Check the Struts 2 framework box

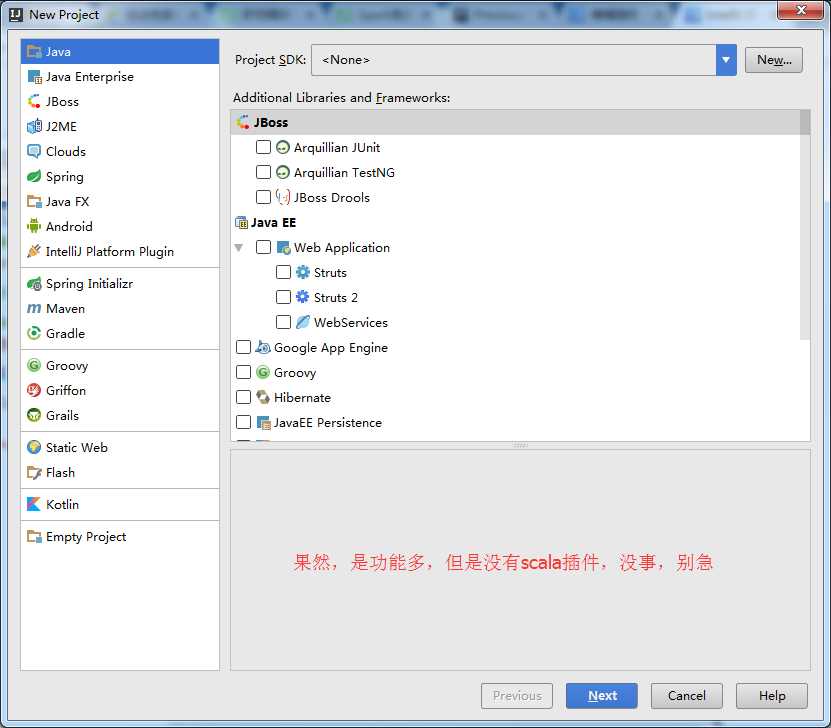[x=284, y=297]
